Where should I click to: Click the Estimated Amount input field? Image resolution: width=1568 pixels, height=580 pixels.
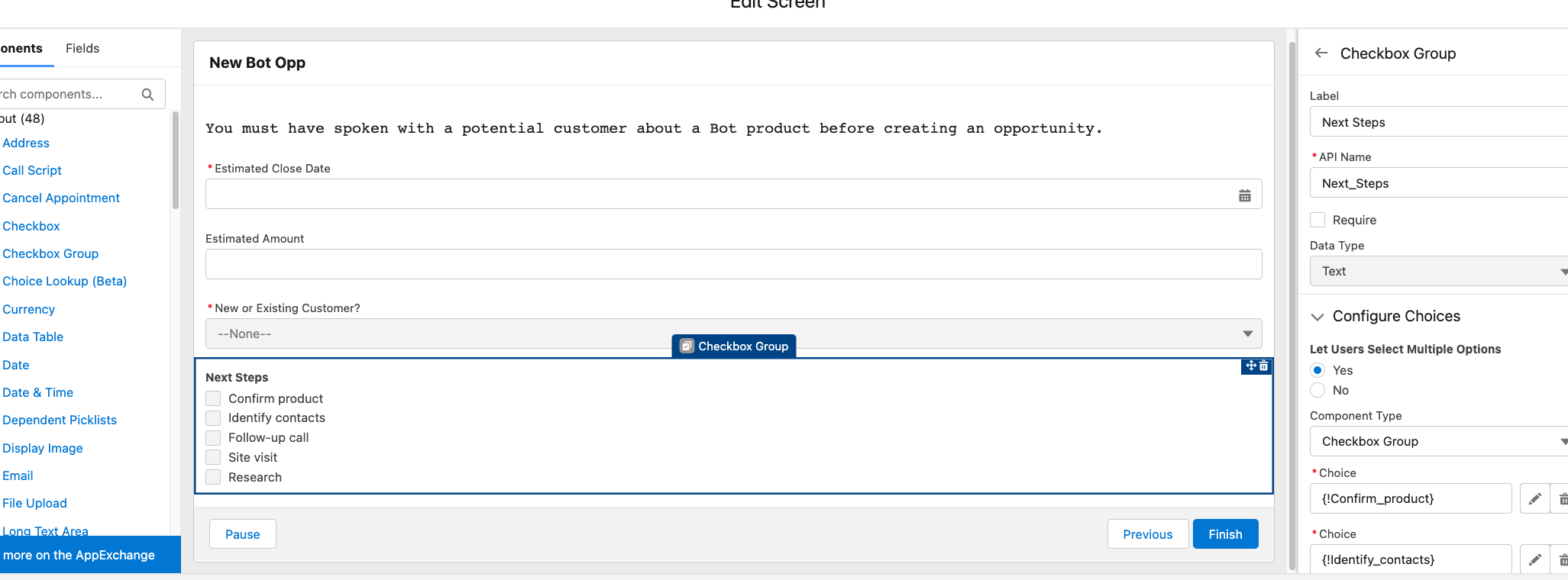pos(733,264)
